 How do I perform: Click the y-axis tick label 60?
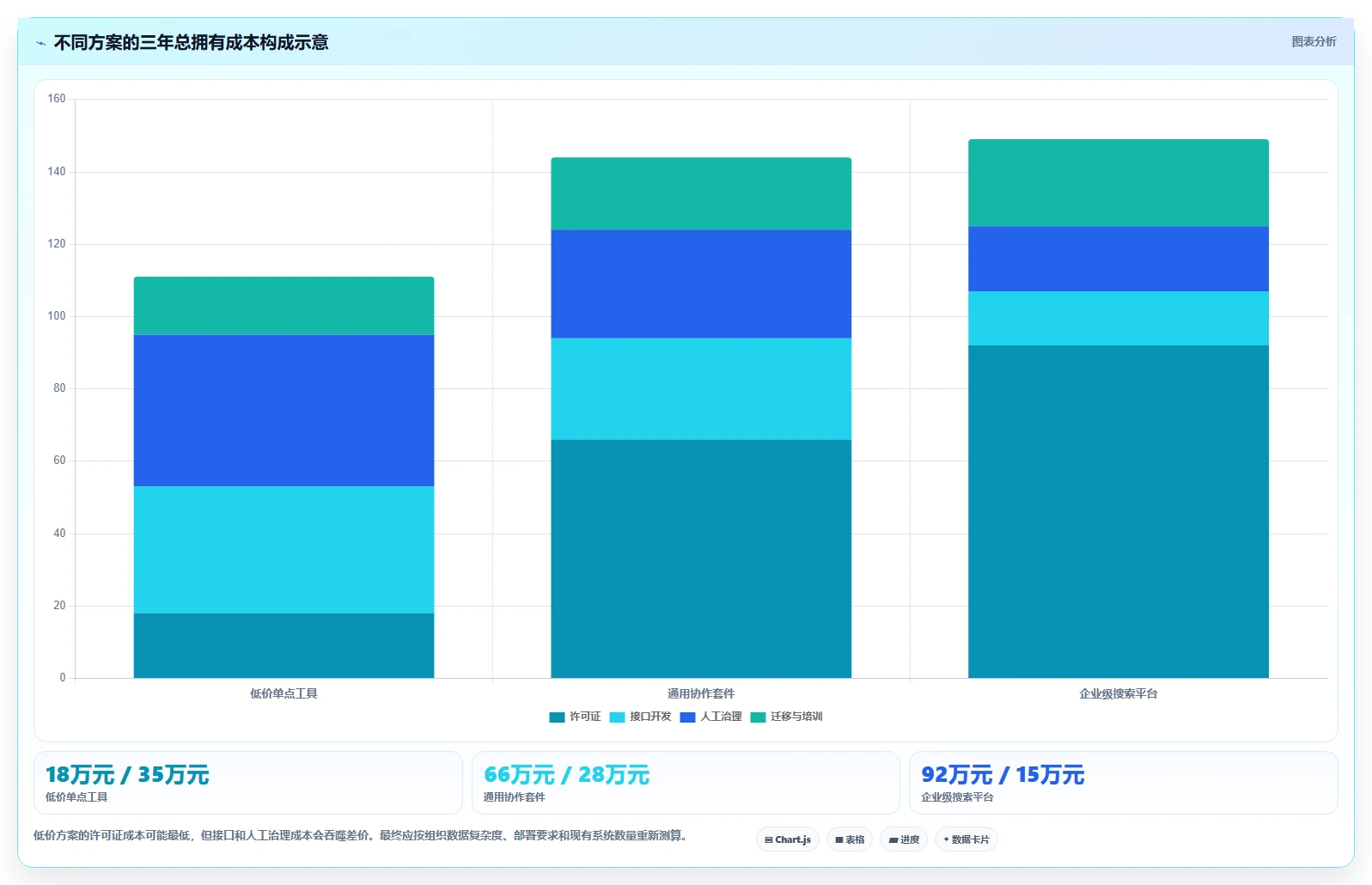(x=59, y=461)
